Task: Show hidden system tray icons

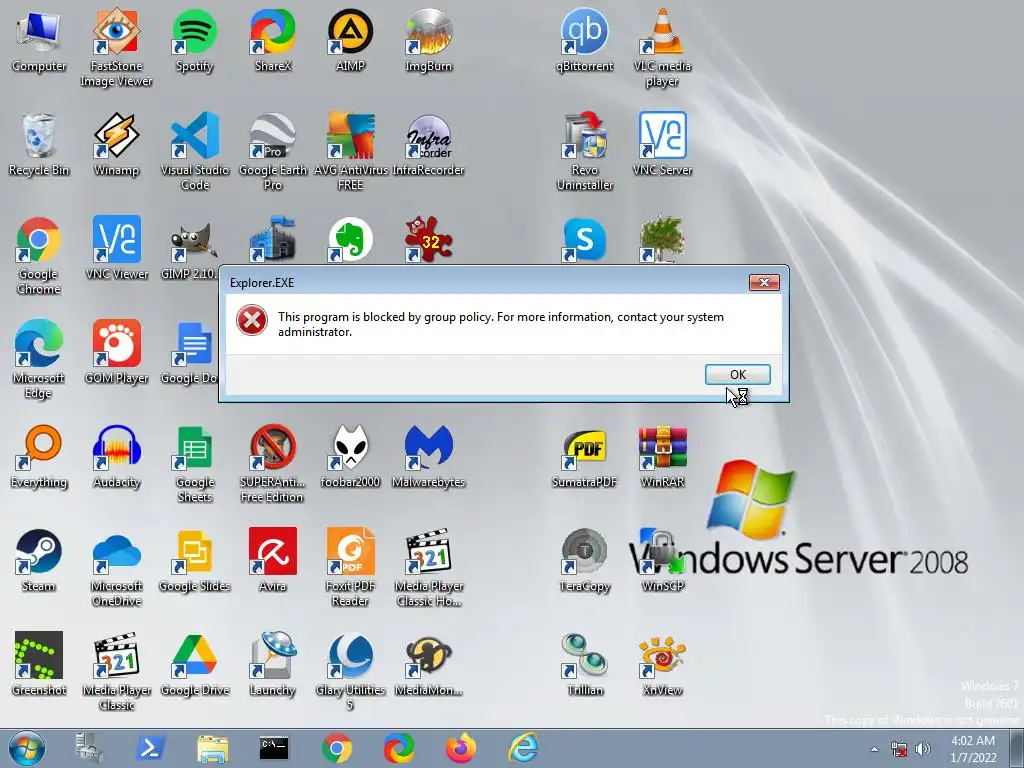Action: coord(874,749)
